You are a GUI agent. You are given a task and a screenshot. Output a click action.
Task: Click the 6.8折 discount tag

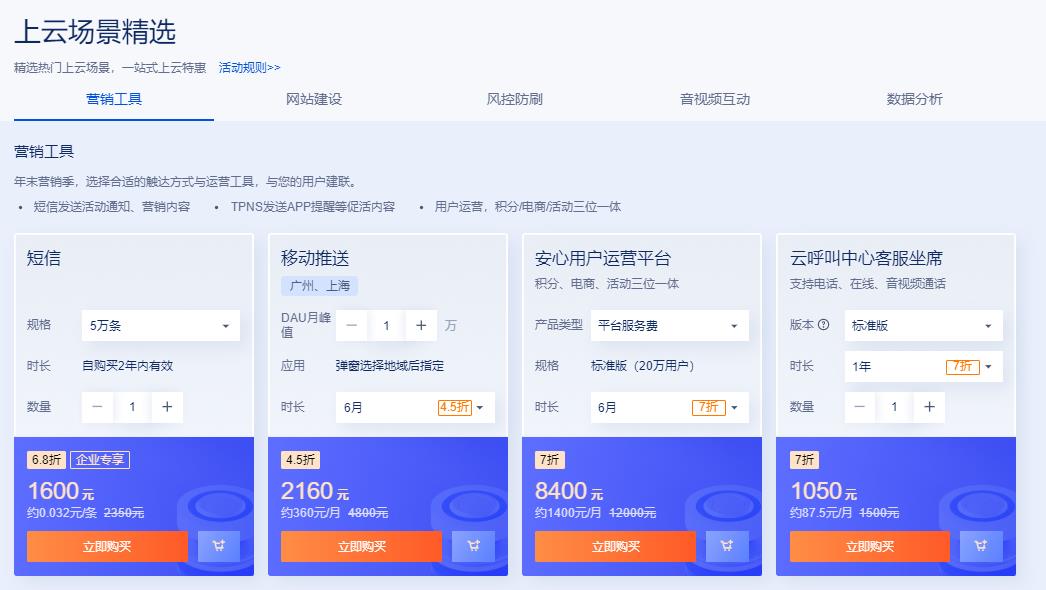click(47, 460)
